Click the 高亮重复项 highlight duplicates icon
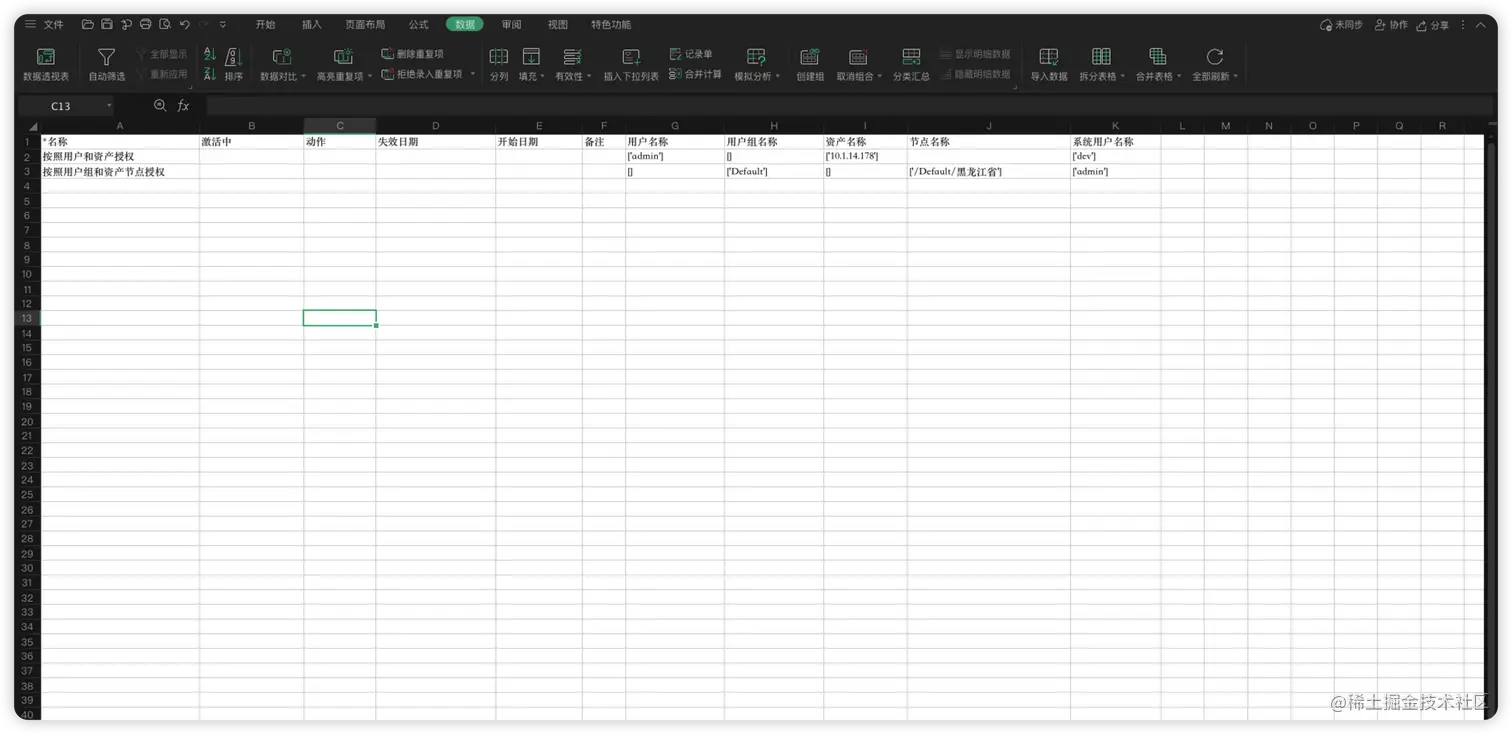 343,57
